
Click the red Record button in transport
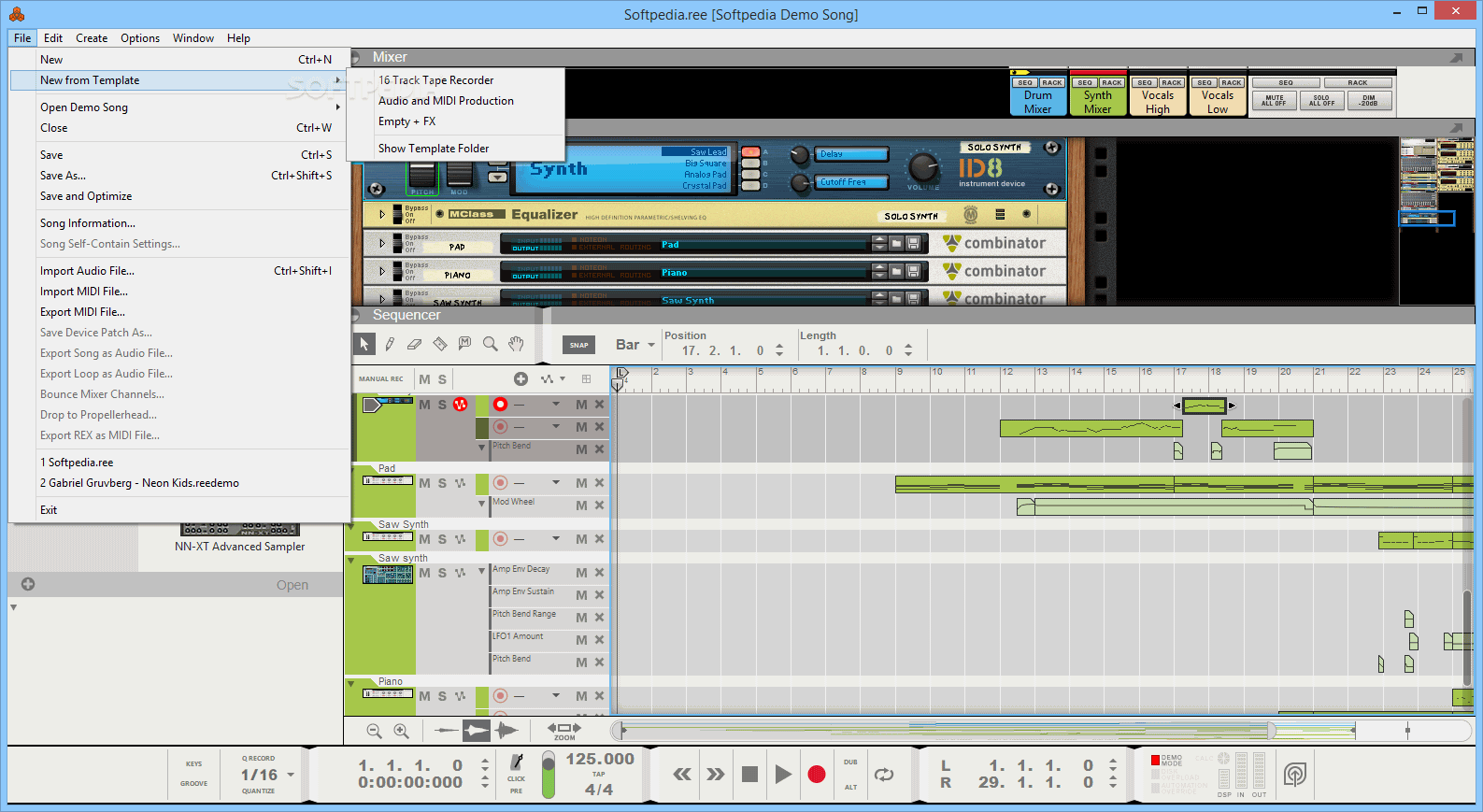817,774
